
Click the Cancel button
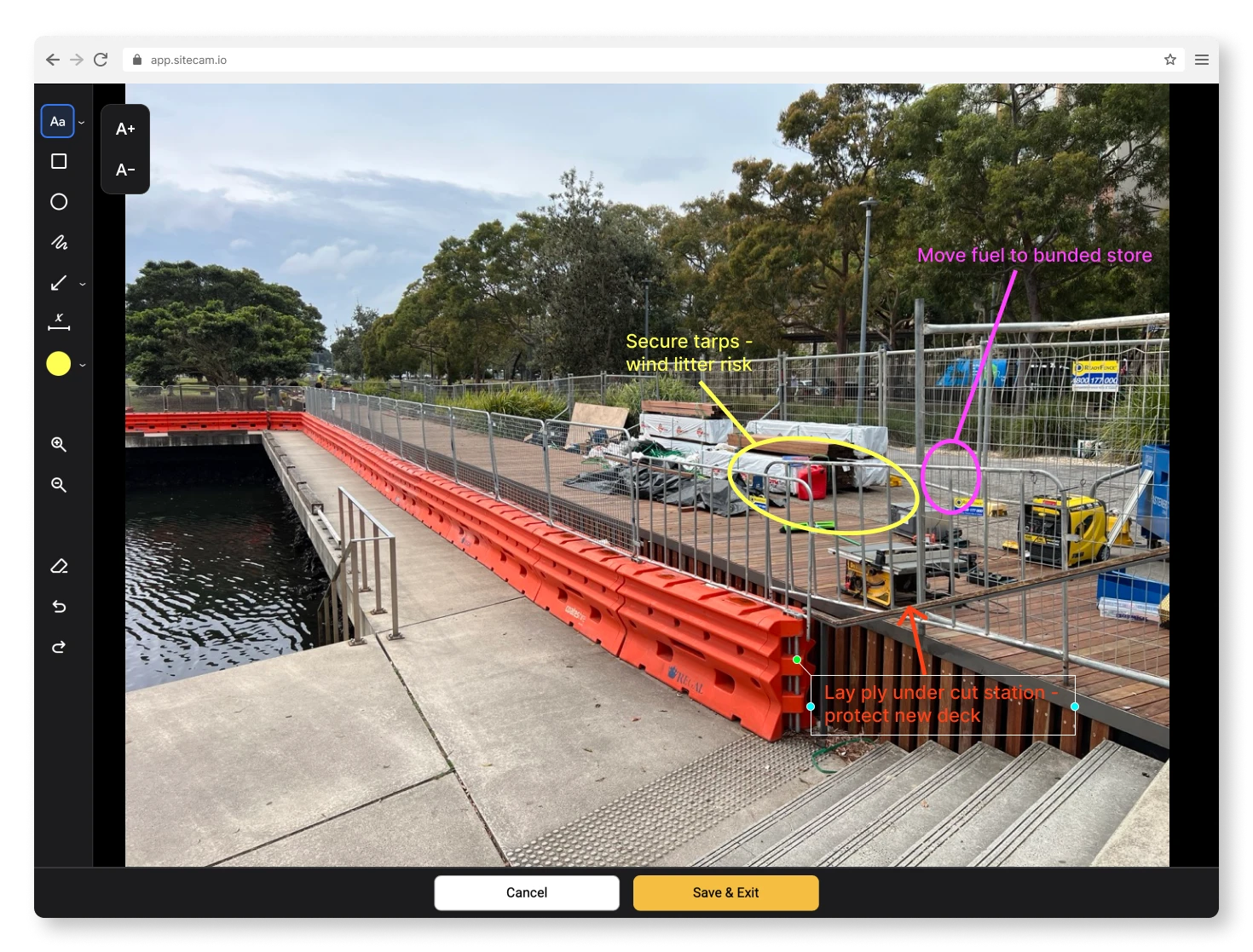tap(527, 892)
